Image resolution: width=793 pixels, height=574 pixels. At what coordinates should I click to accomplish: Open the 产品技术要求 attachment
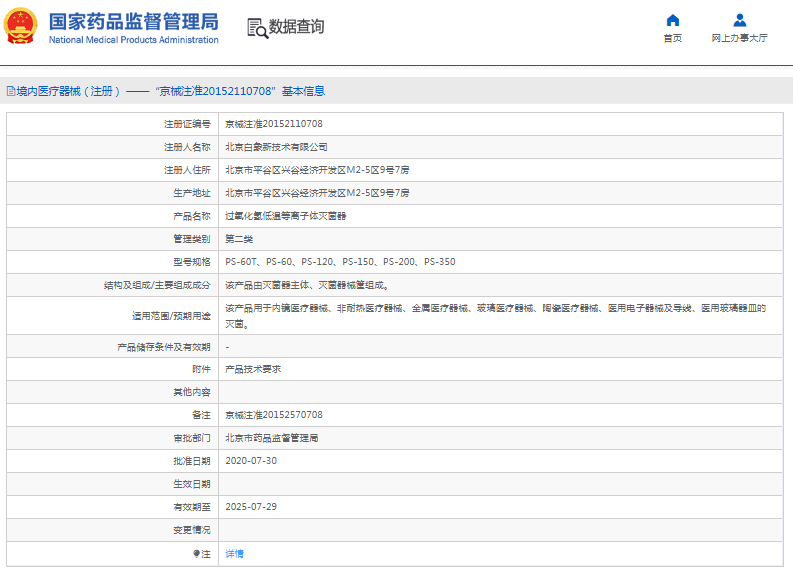[253, 369]
